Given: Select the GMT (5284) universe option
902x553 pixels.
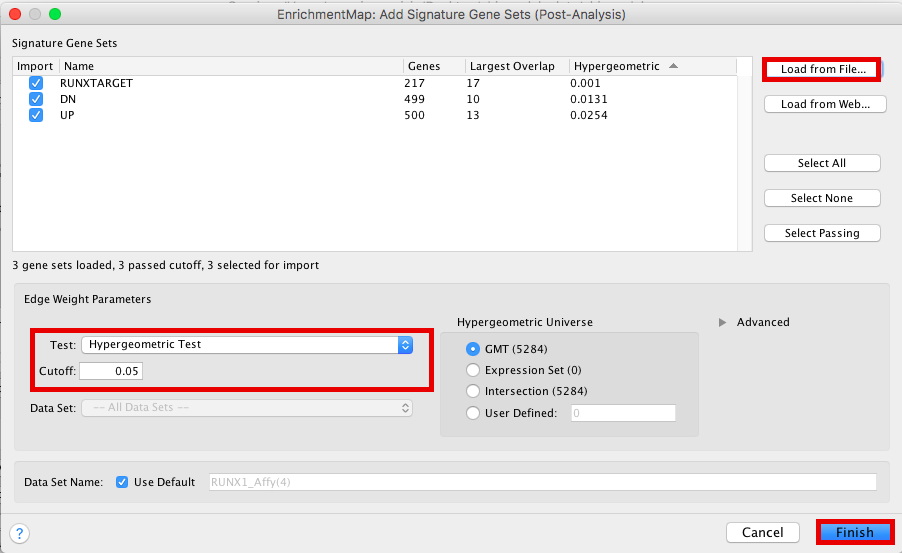Looking at the screenshot, I should pyautogui.click(x=473, y=349).
